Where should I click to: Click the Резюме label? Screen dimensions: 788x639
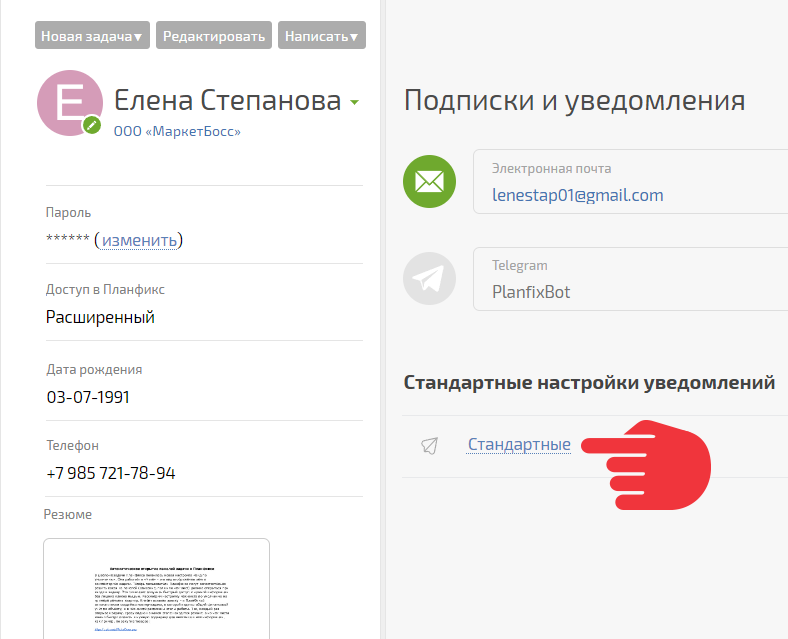point(68,514)
